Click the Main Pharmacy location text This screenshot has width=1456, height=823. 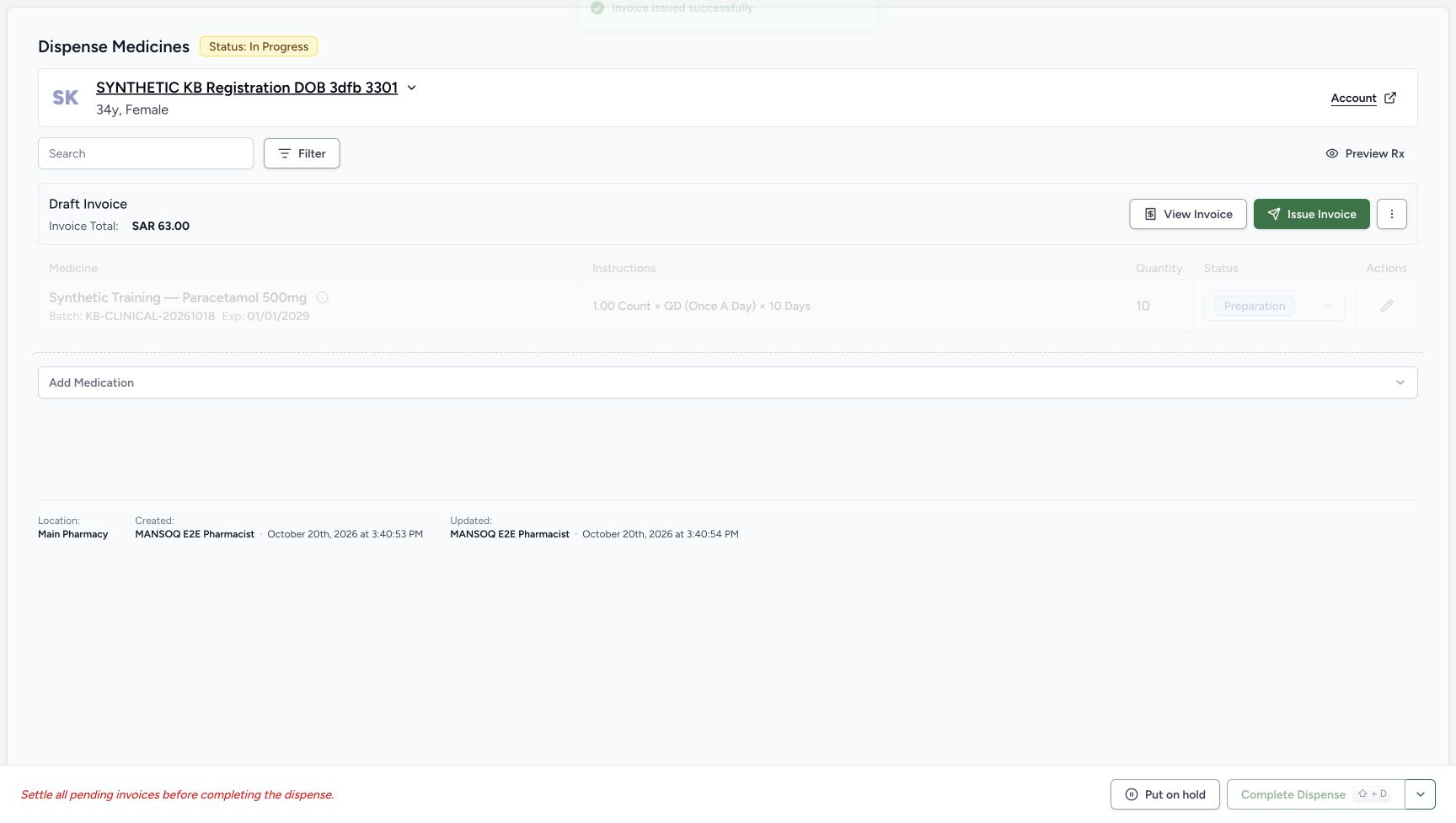[73, 534]
